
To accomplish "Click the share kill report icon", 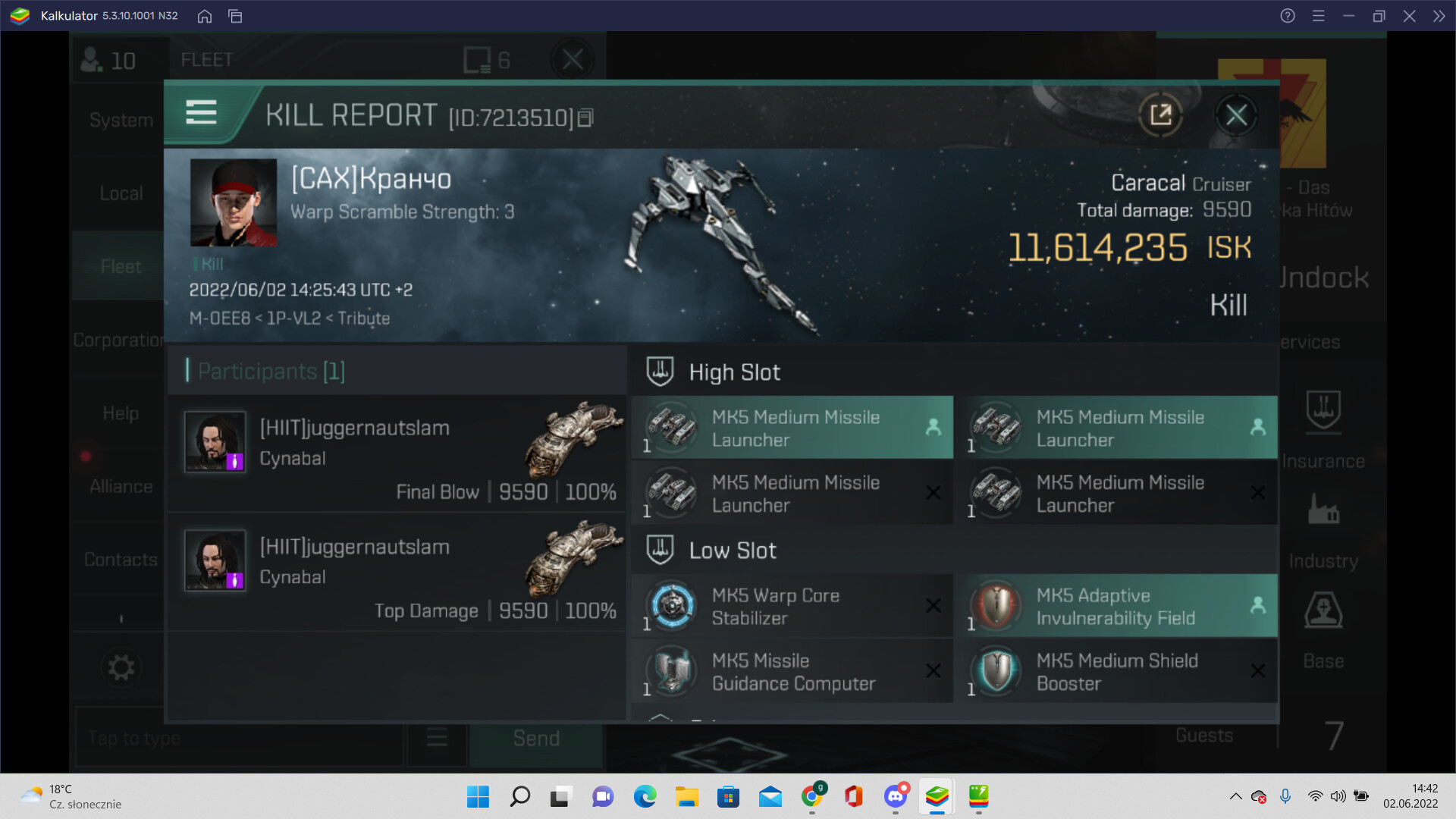I will [1160, 115].
